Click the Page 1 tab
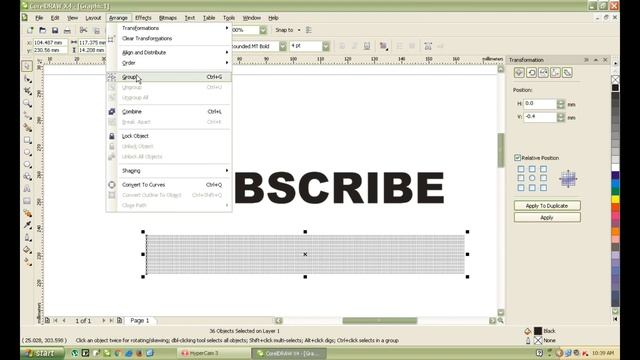 pos(140,321)
